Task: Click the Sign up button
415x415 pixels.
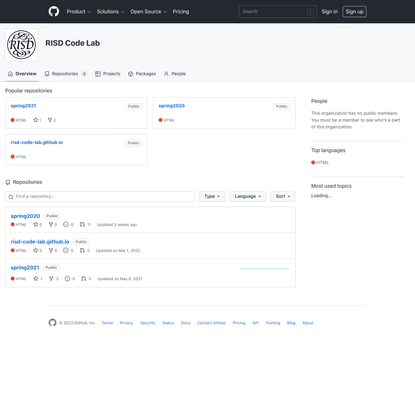Action: click(354, 11)
